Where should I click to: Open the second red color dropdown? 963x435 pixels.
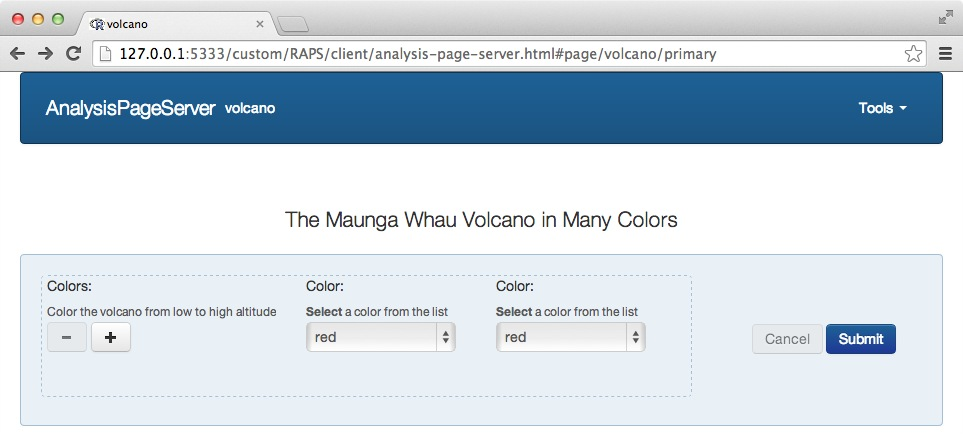tap(571, 338)
